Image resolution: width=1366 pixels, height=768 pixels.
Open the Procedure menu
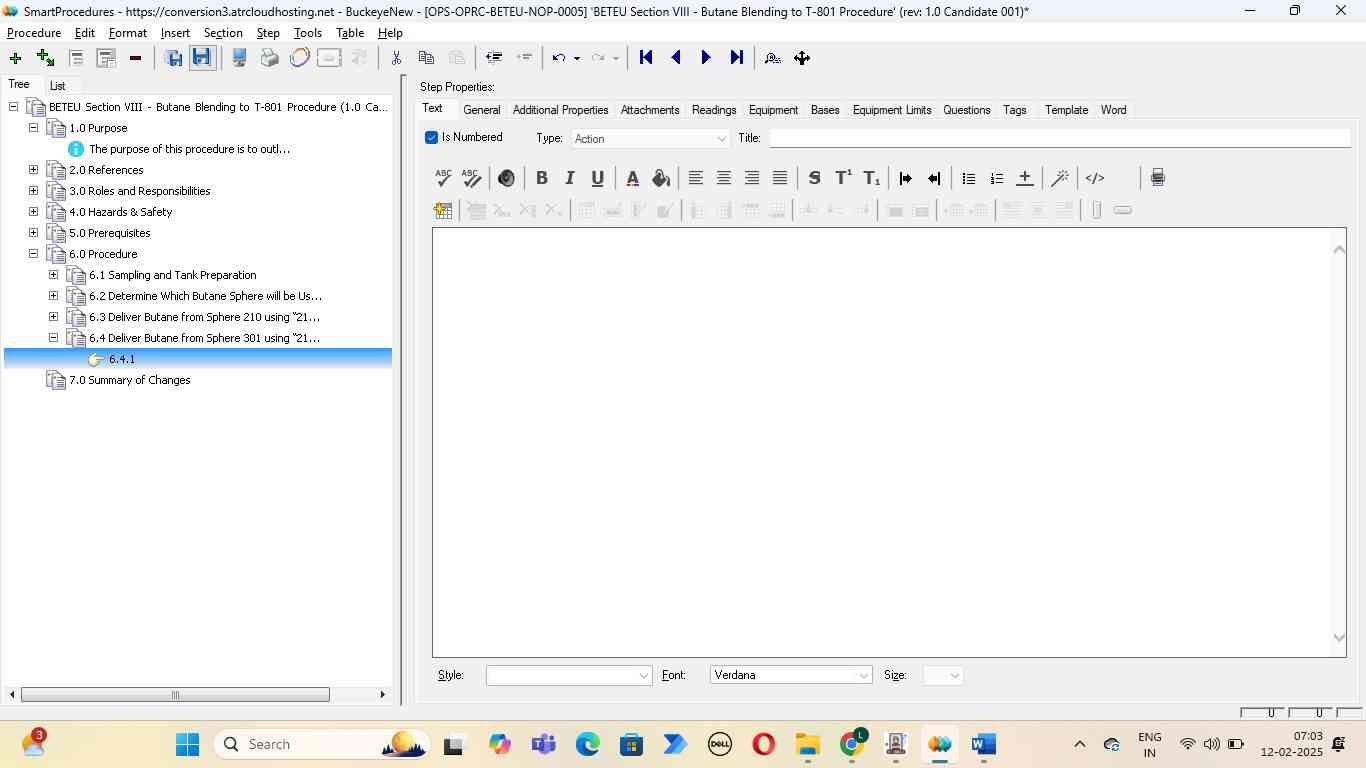34,33
